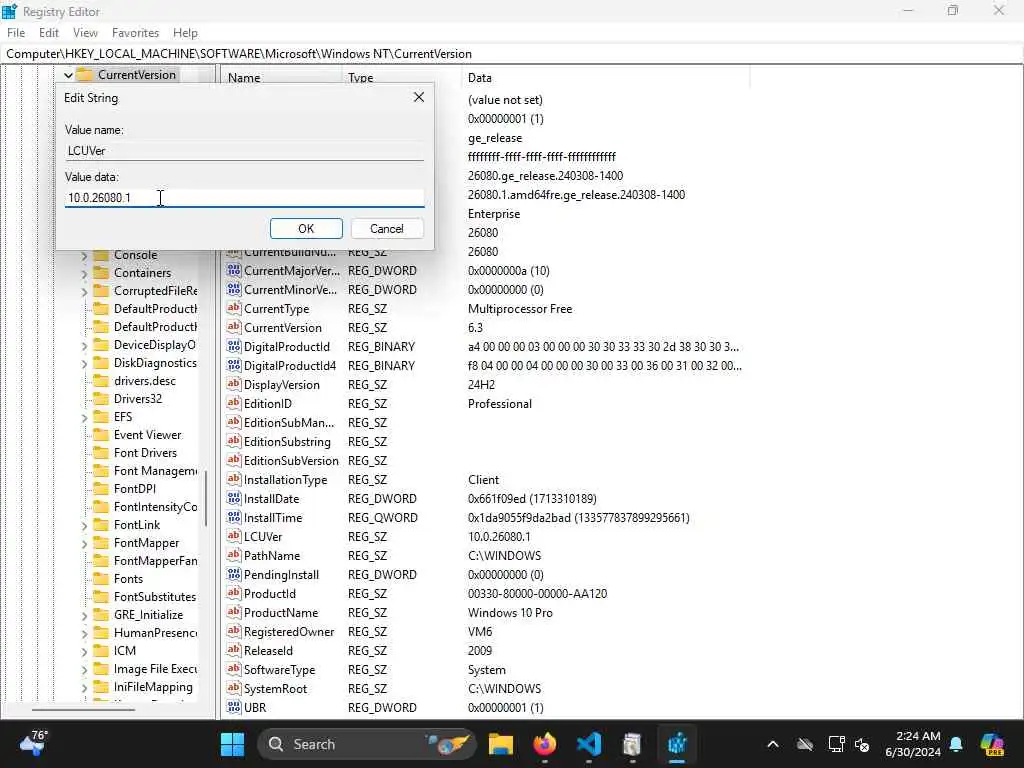Select the CurrentMinorVe DWORD value icon
Screen dimensions: 1024x768
pos(234,289)
